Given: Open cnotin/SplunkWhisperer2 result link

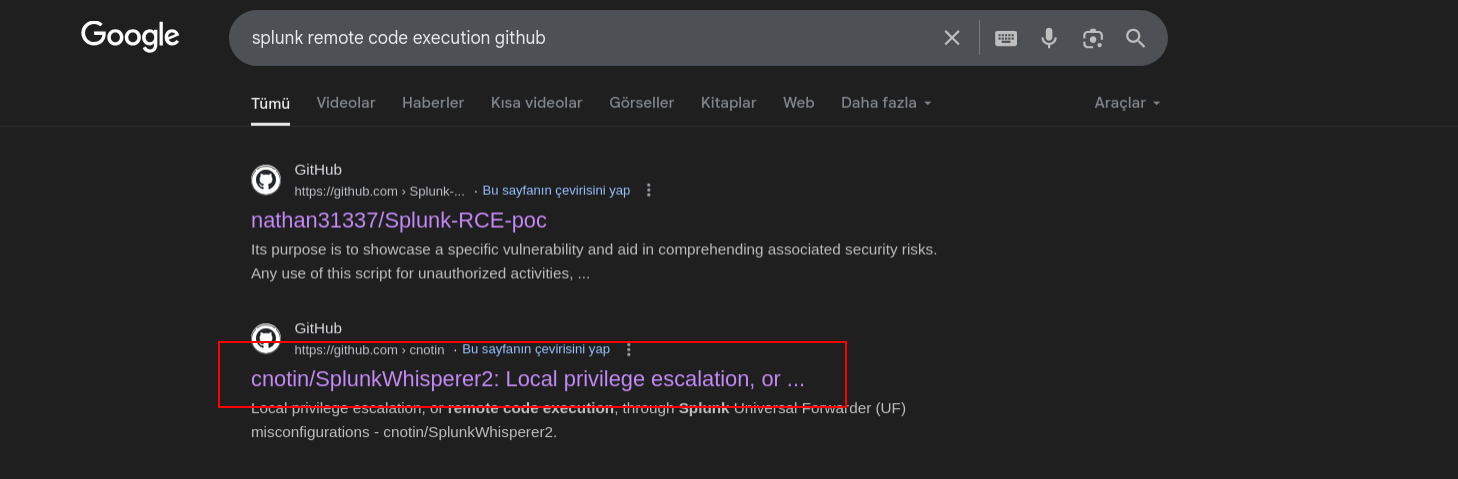Looking at the screenshot, I should [528, 379].
